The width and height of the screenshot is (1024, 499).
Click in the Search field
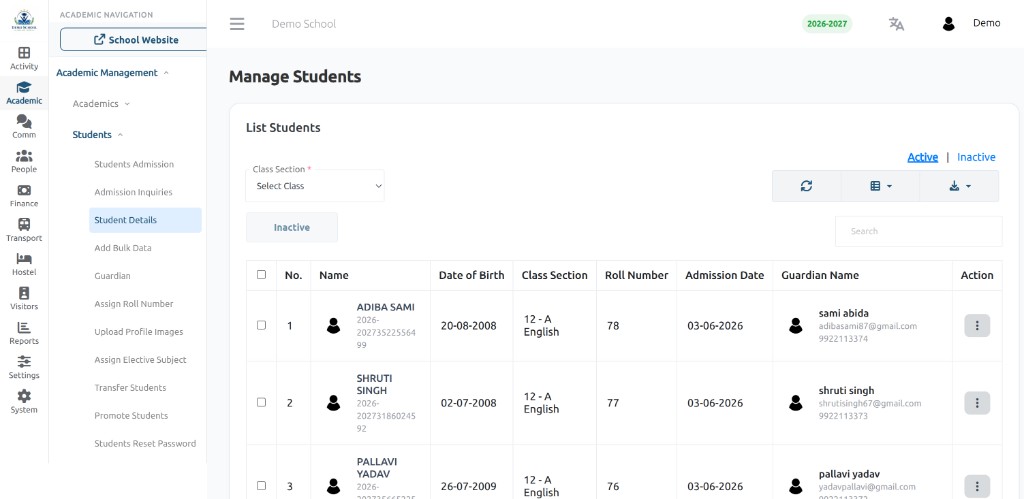(x=919, y=231)
